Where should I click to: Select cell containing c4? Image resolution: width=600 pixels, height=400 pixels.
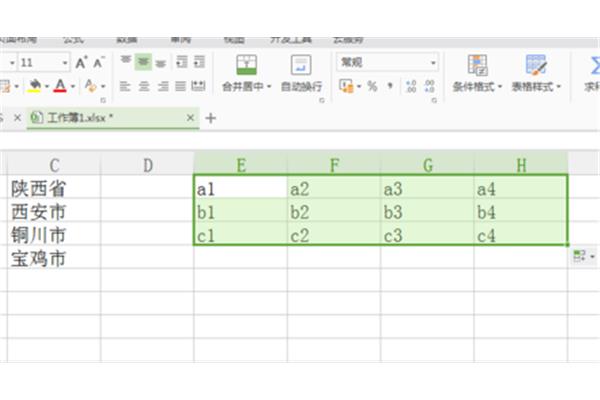(521, 233)
